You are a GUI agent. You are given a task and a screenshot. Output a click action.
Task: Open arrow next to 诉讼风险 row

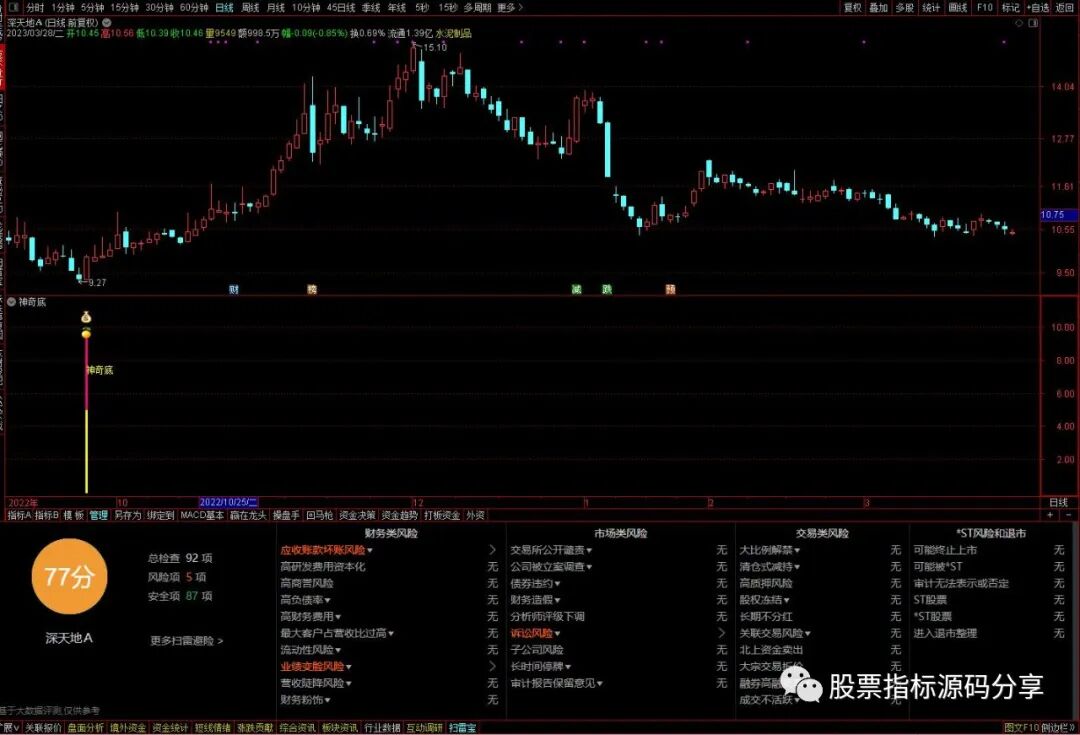click(721, 633)
